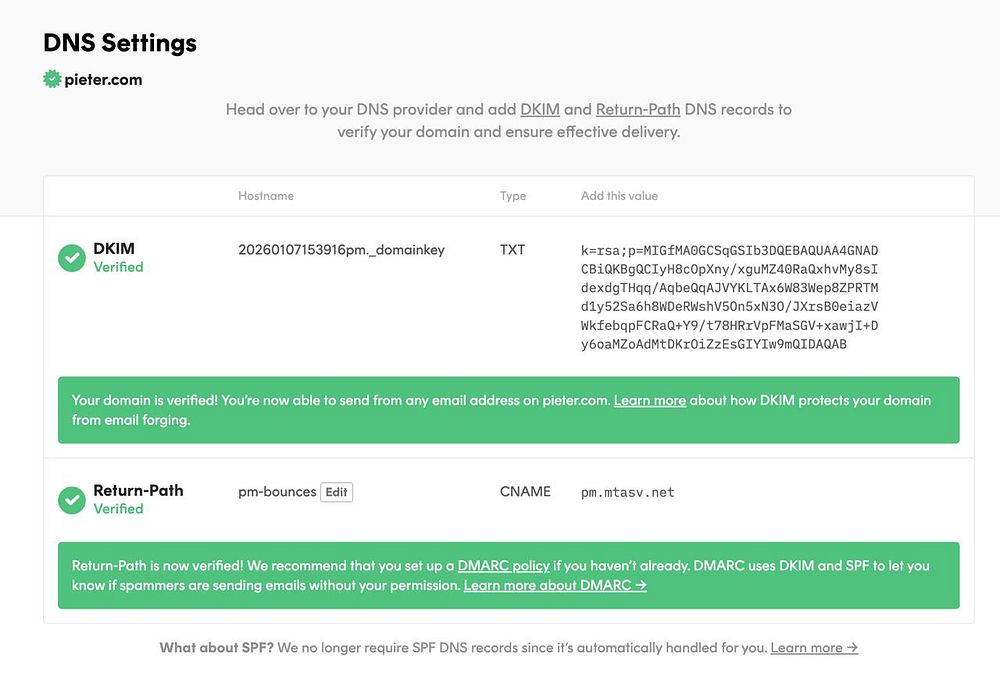Click the DNS Settings page heading
Viewport: 1000px width, 699px height.
pyautogui.click(x=120, y=43)
